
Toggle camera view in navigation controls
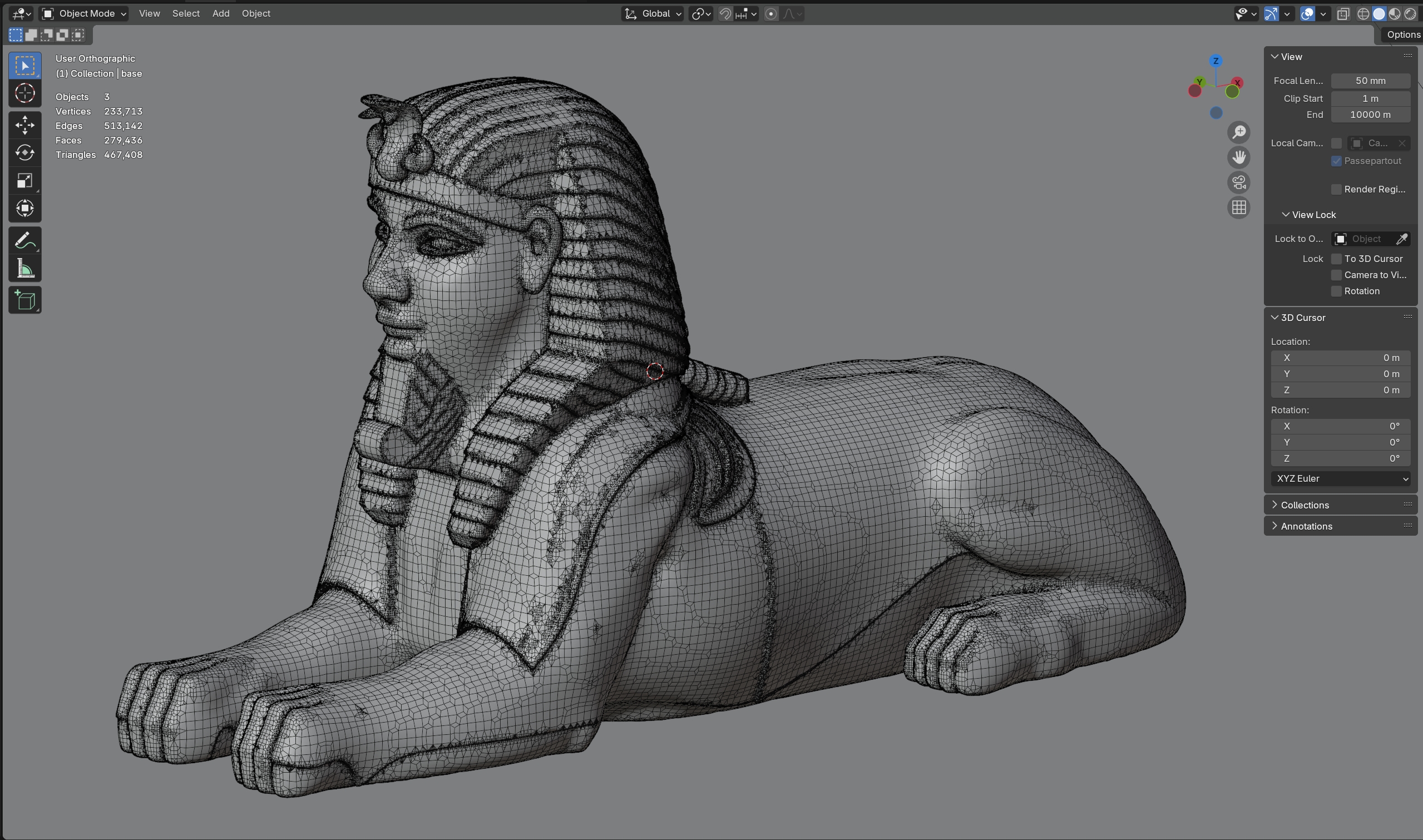1238,182
